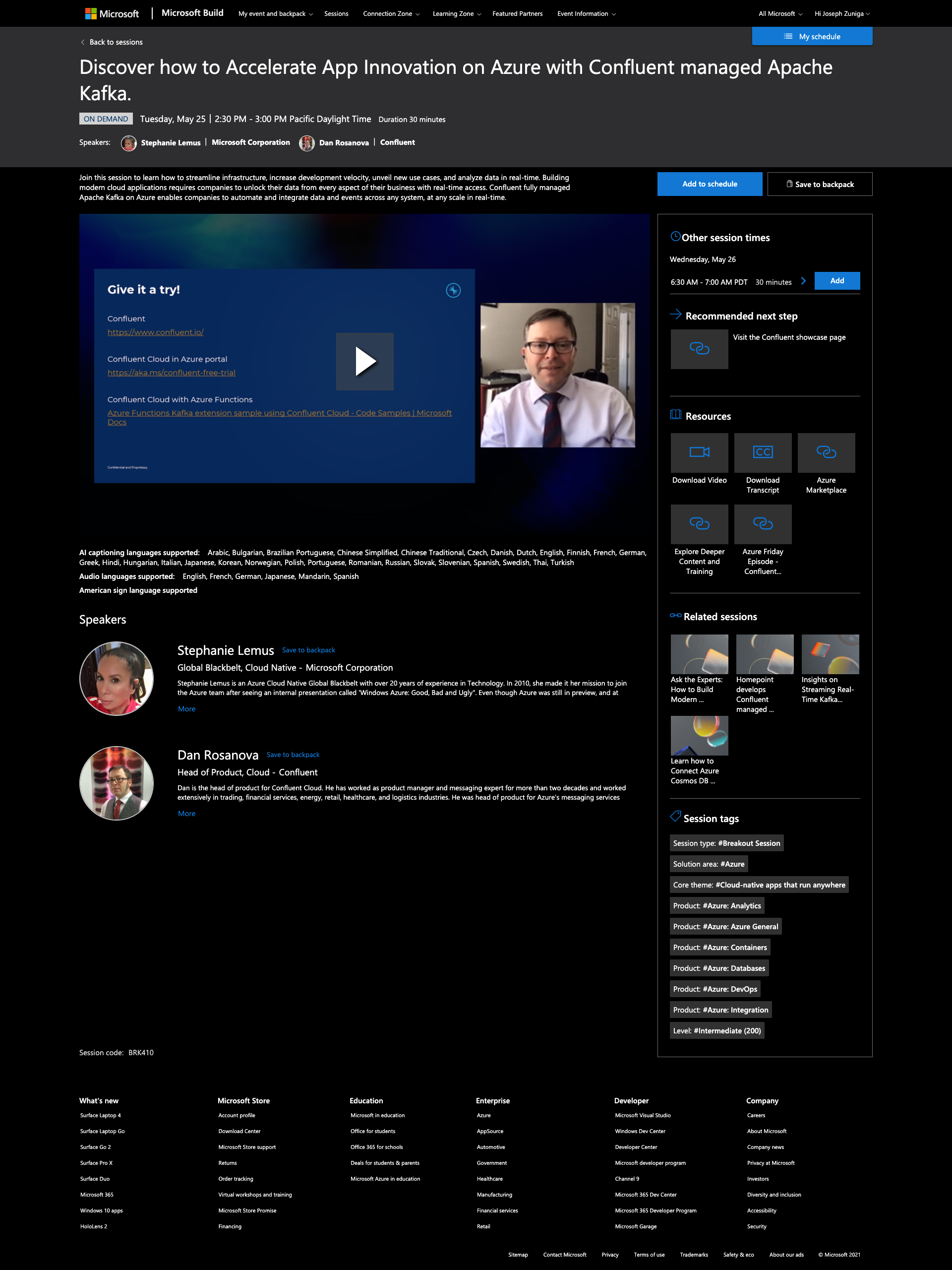Add the Wednesday 6:30 AM session time

click(836, 281)
